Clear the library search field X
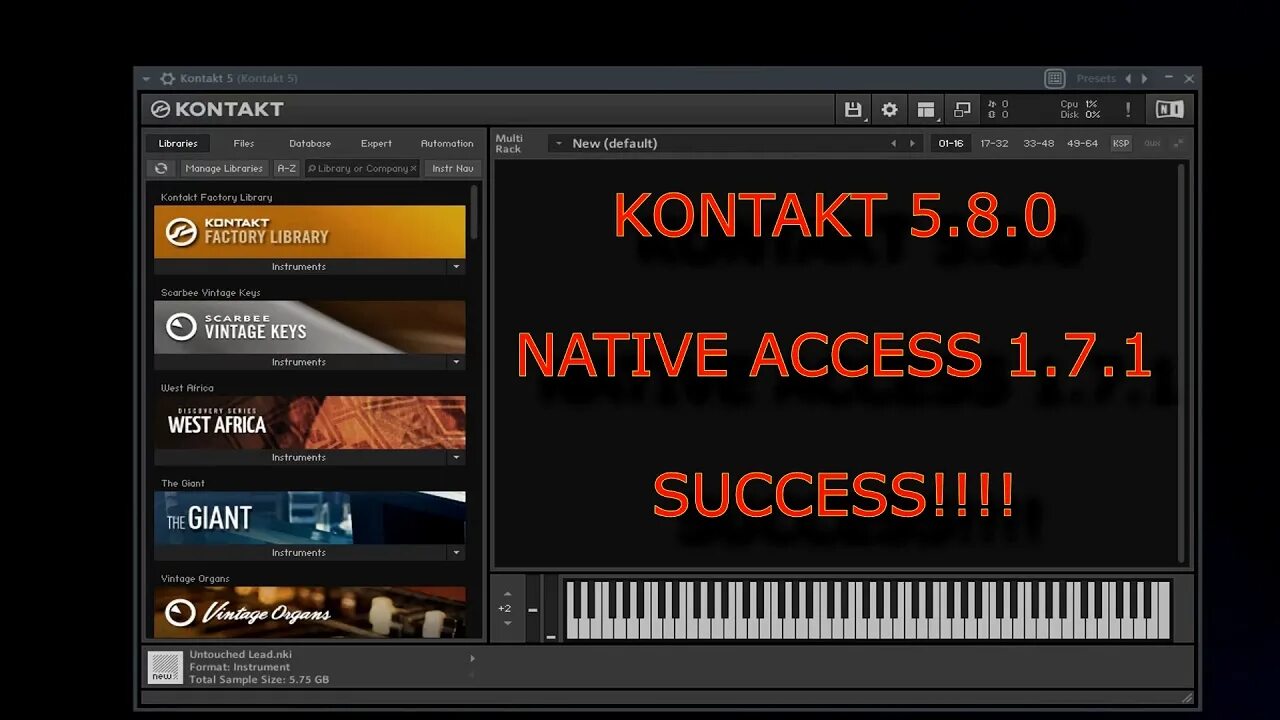This screenshot has width=1280, height=720. (413, 168)
